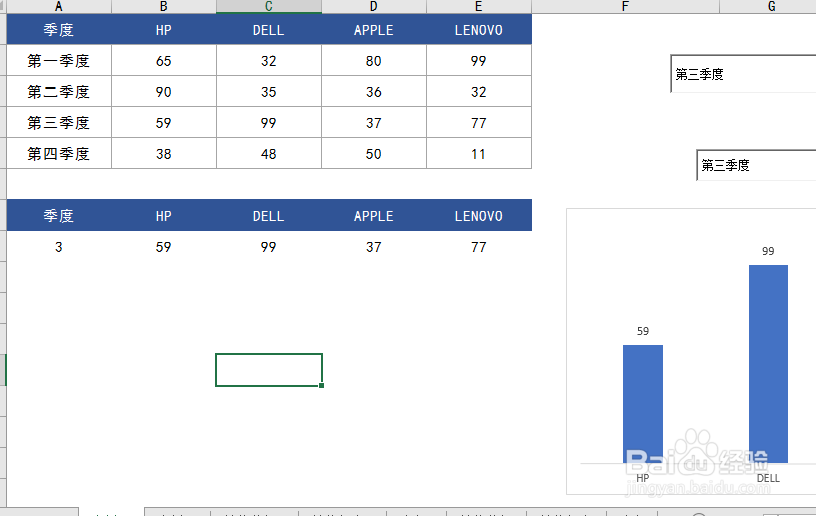Click the 第四季度 cell

[59, 154]
